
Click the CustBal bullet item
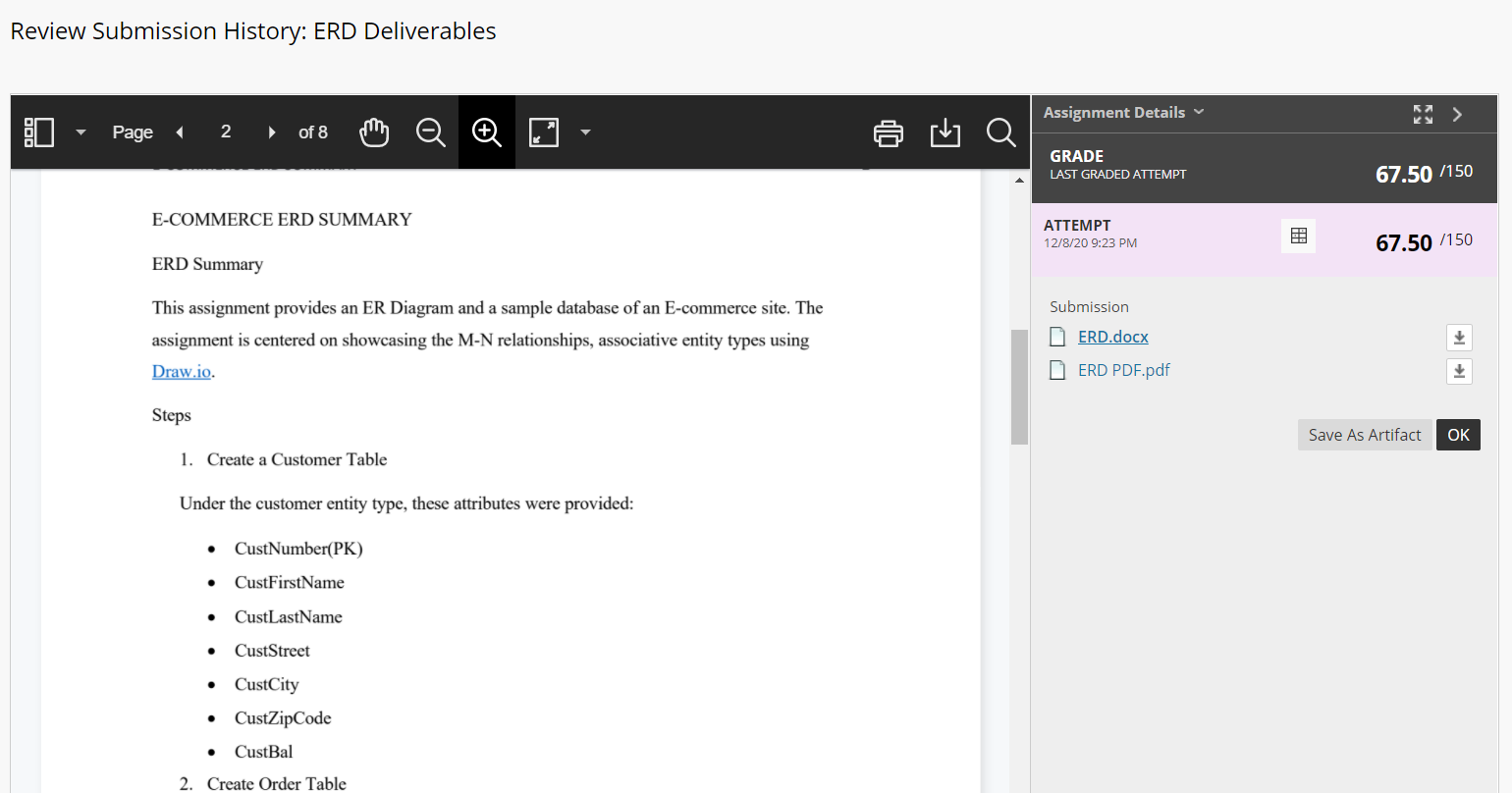[264, 752]
